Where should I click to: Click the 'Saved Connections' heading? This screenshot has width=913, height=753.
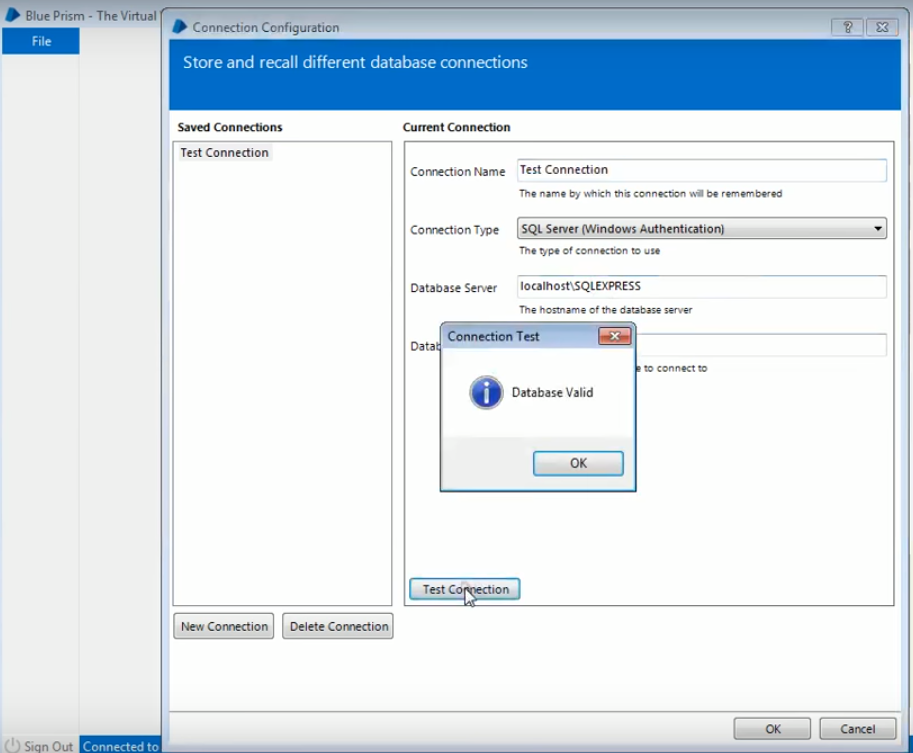point(229,127)
